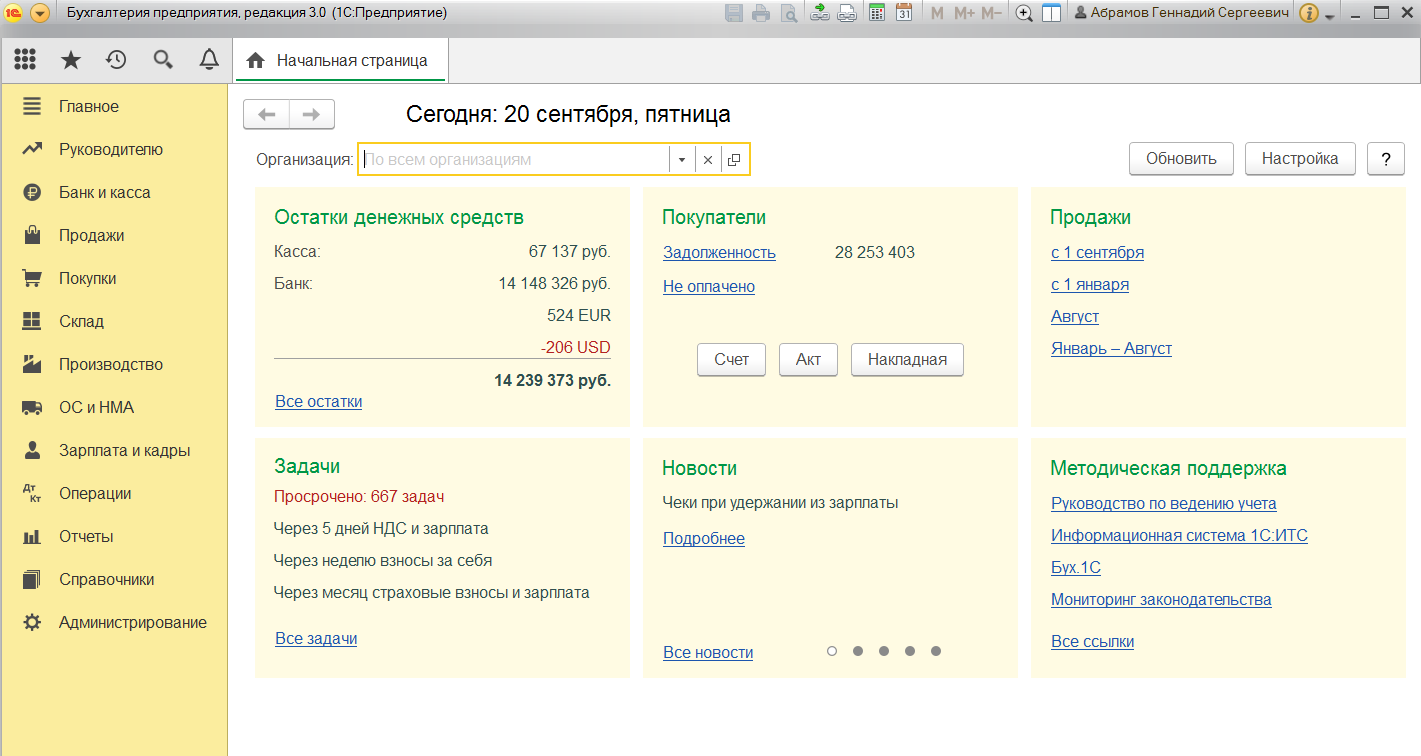Open the Банк и касса section

(x=104, y=192)
